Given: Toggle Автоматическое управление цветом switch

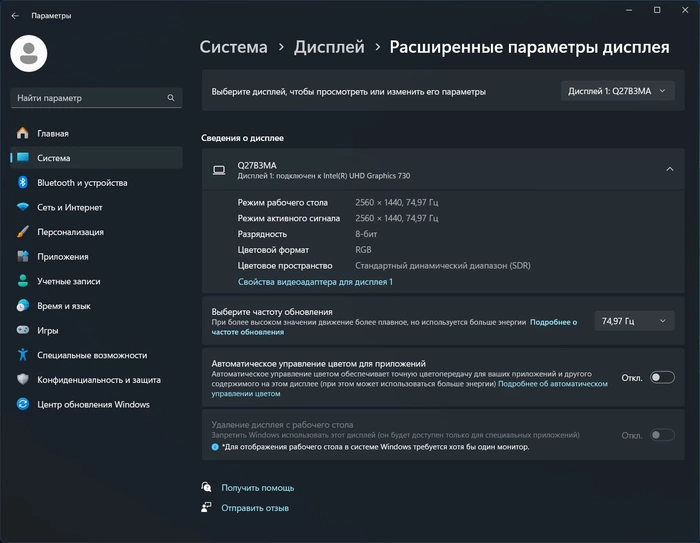Looking at the screenshot, I should tap(662, 378).
